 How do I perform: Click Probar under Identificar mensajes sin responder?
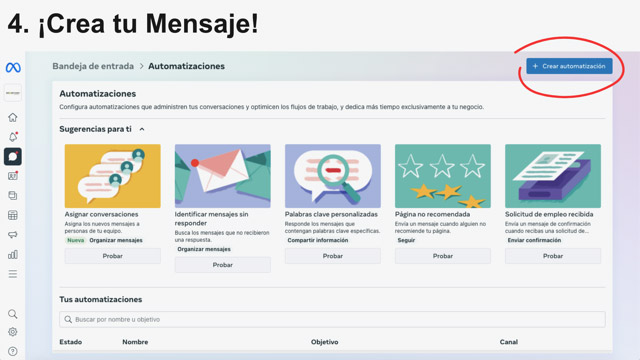tap(222, 265)
